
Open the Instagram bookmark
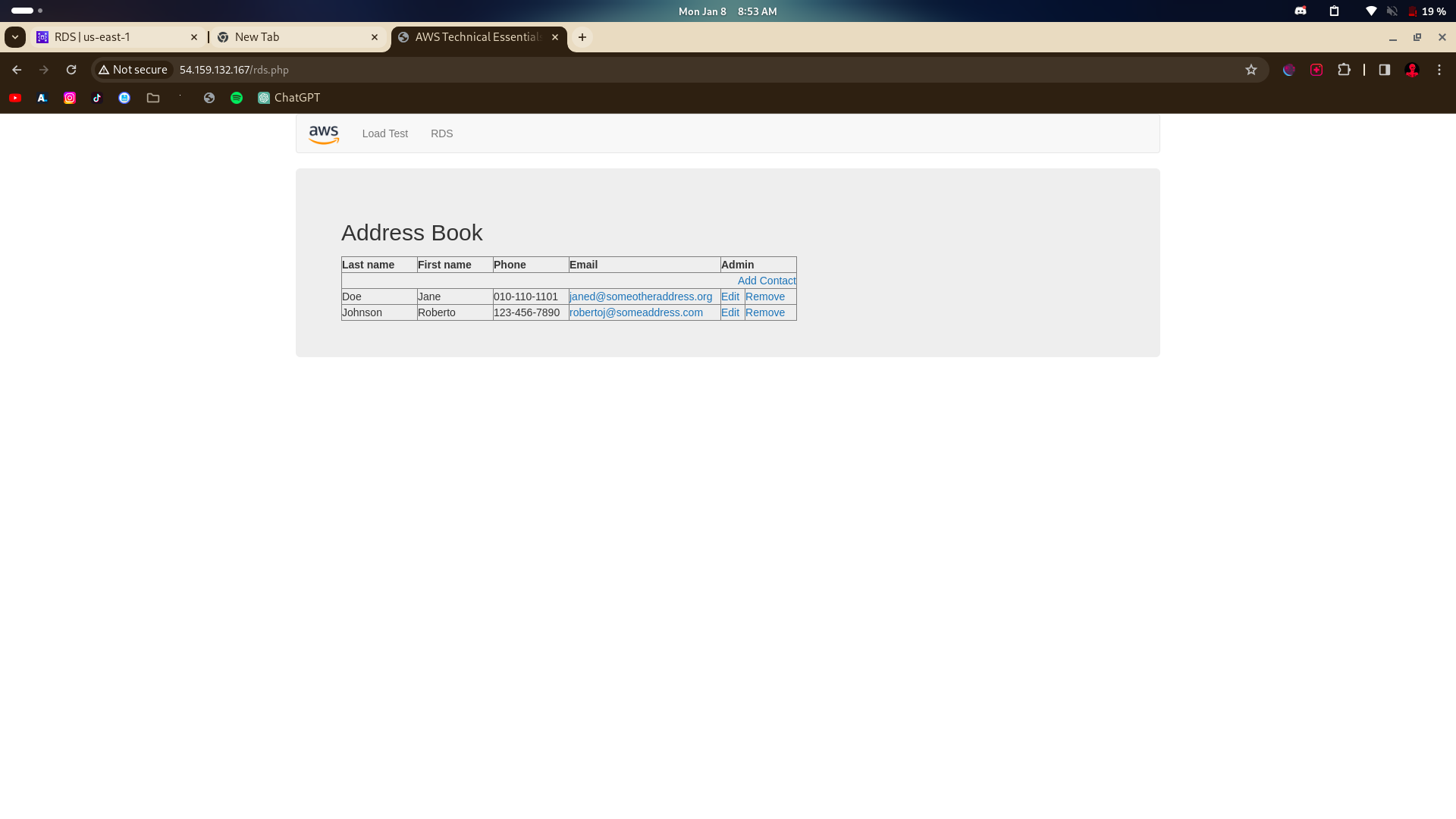tap(70, 98)
